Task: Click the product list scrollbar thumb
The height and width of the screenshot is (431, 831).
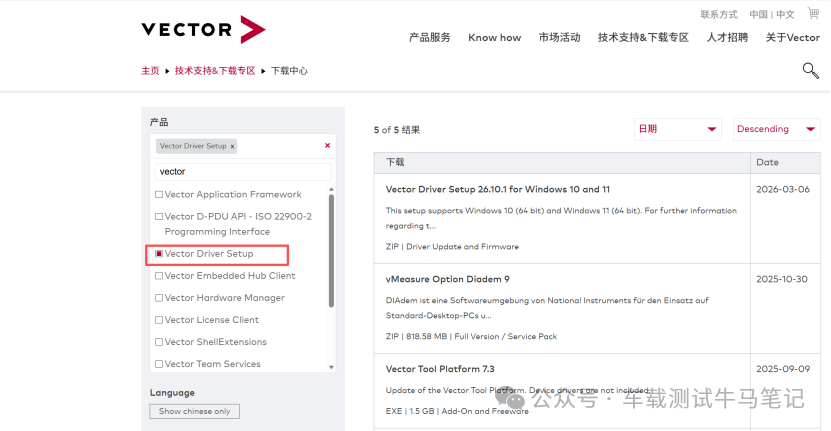Action: pos(331,251)
